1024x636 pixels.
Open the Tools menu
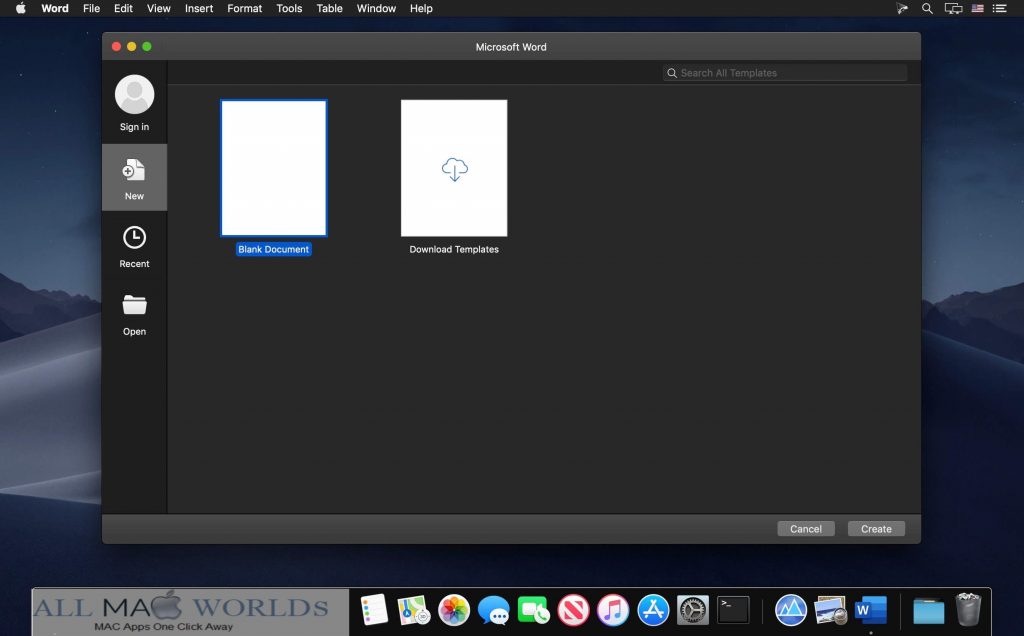[289, 8]
